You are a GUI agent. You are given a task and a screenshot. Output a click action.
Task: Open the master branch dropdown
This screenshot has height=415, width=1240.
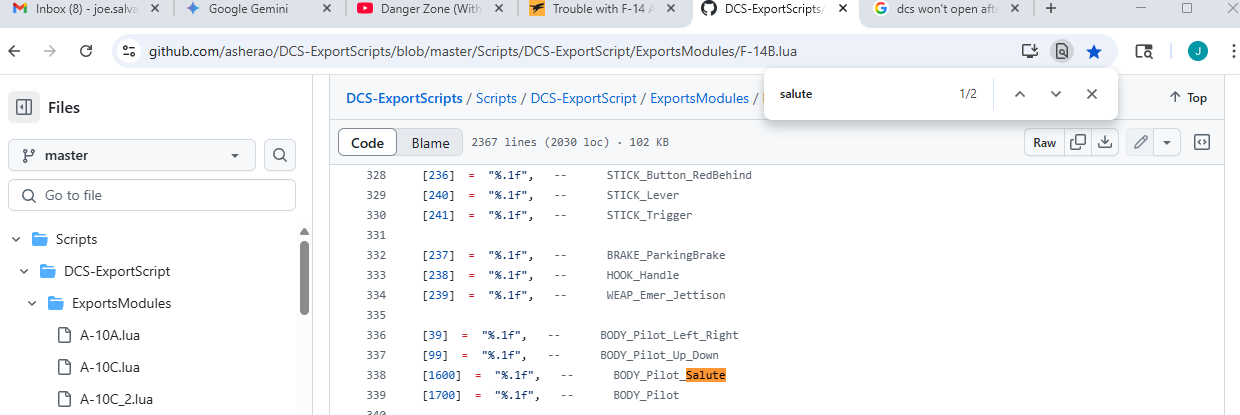pos(132,155)
